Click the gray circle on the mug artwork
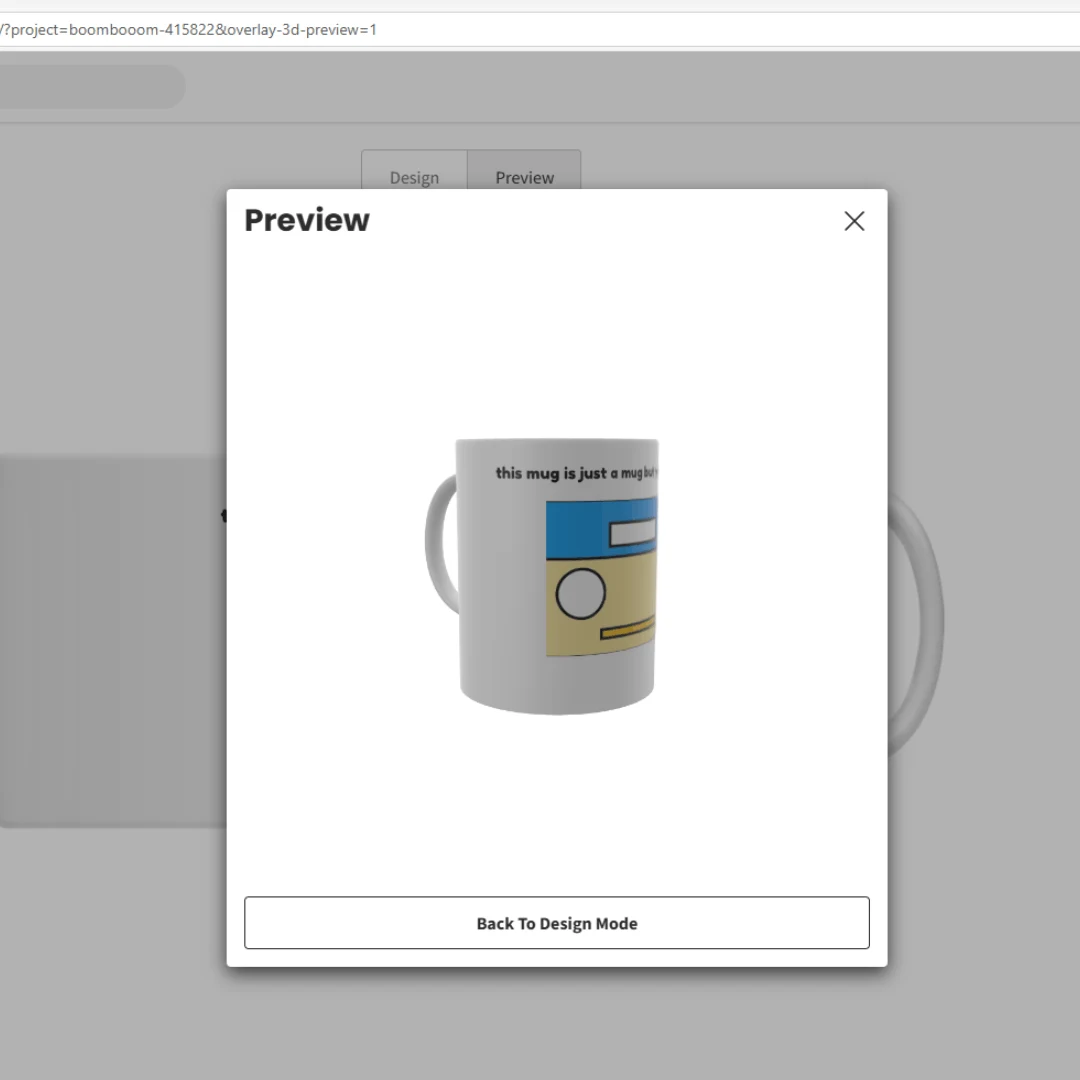1080x1080 pixels. click(x=580, y=594)
